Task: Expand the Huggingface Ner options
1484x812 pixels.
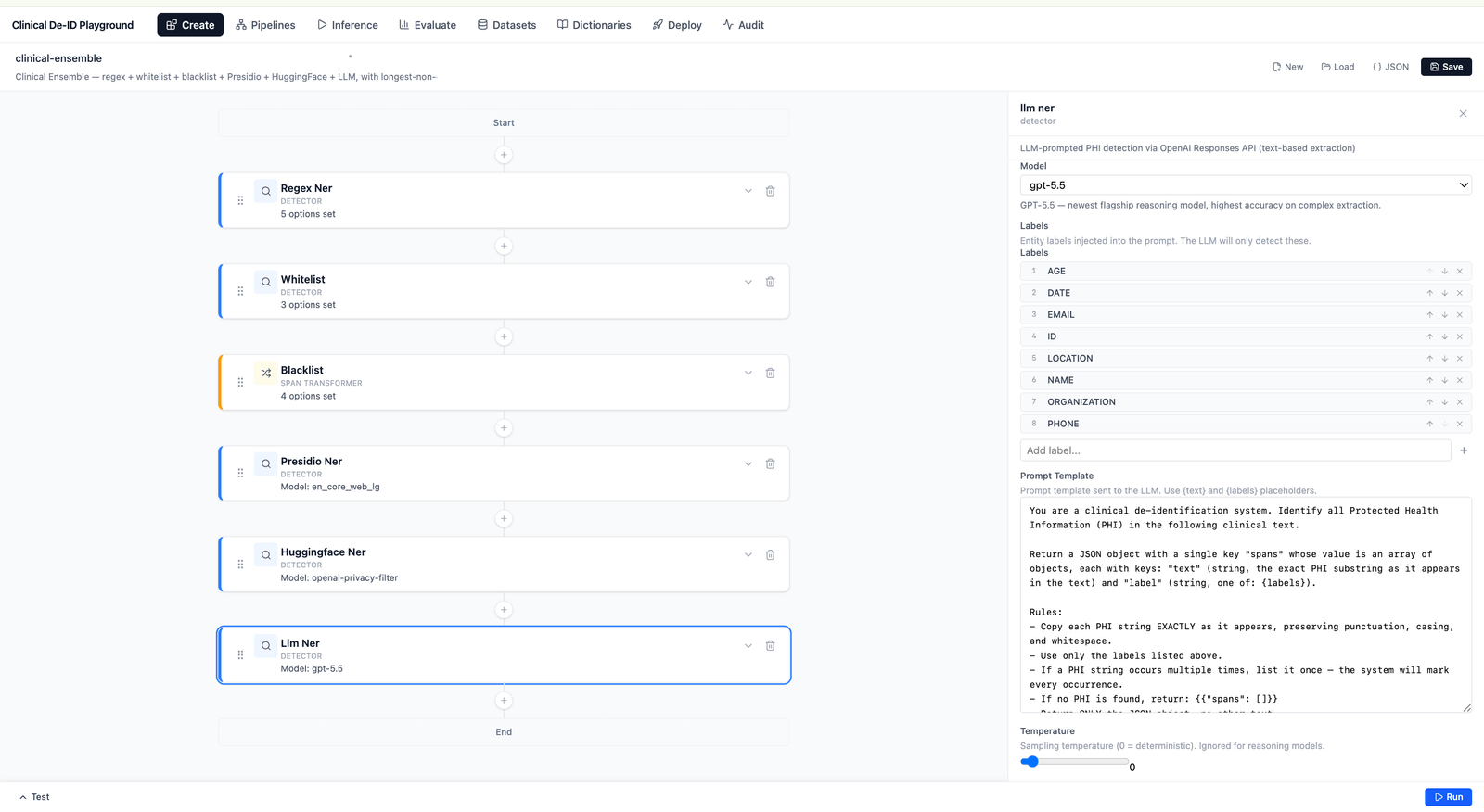Action: click(x=748, y=554)
